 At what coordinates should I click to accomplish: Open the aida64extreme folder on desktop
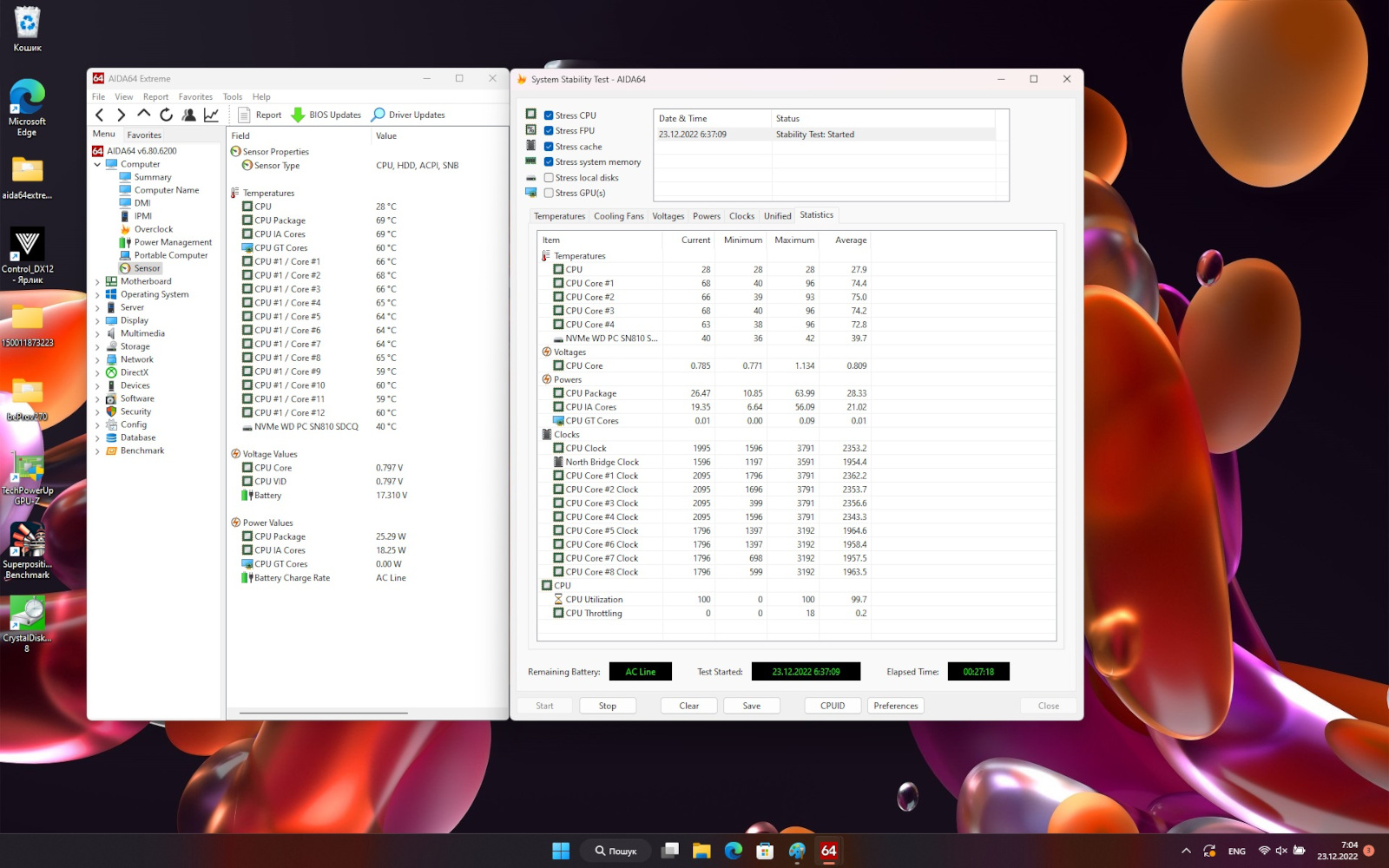(27, 178)
